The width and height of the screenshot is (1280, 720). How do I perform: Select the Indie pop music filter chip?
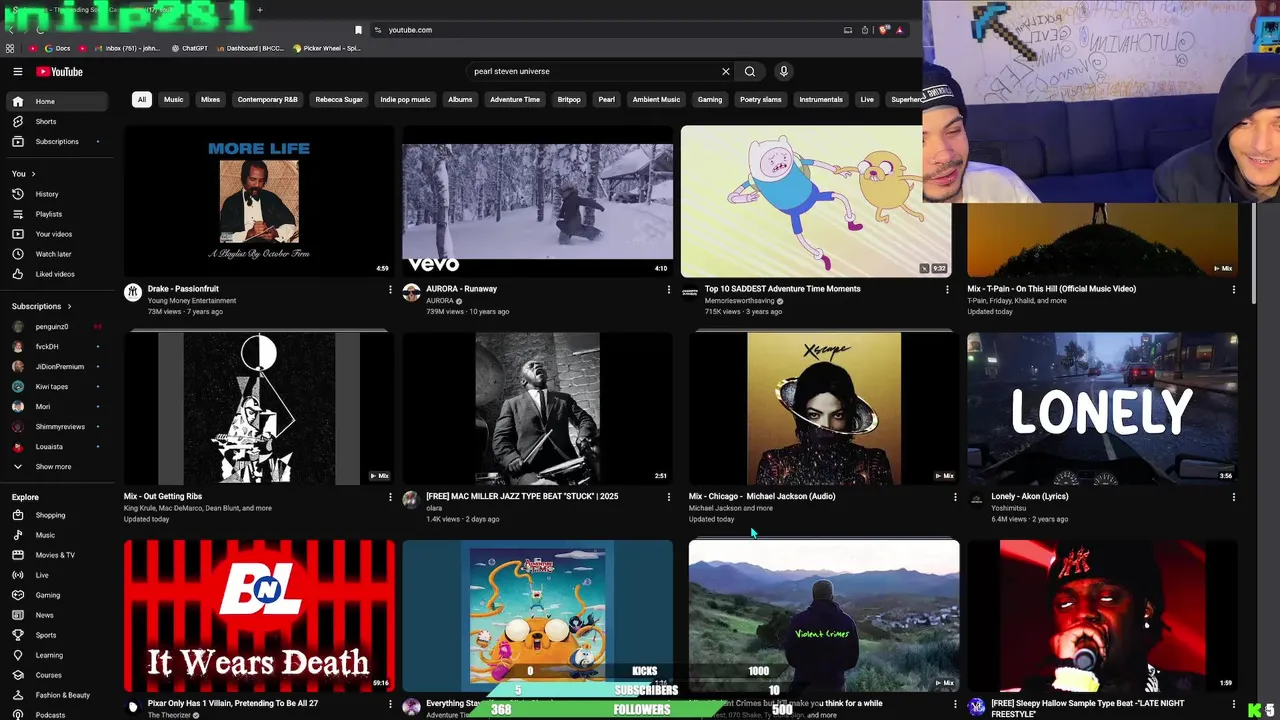405,100
